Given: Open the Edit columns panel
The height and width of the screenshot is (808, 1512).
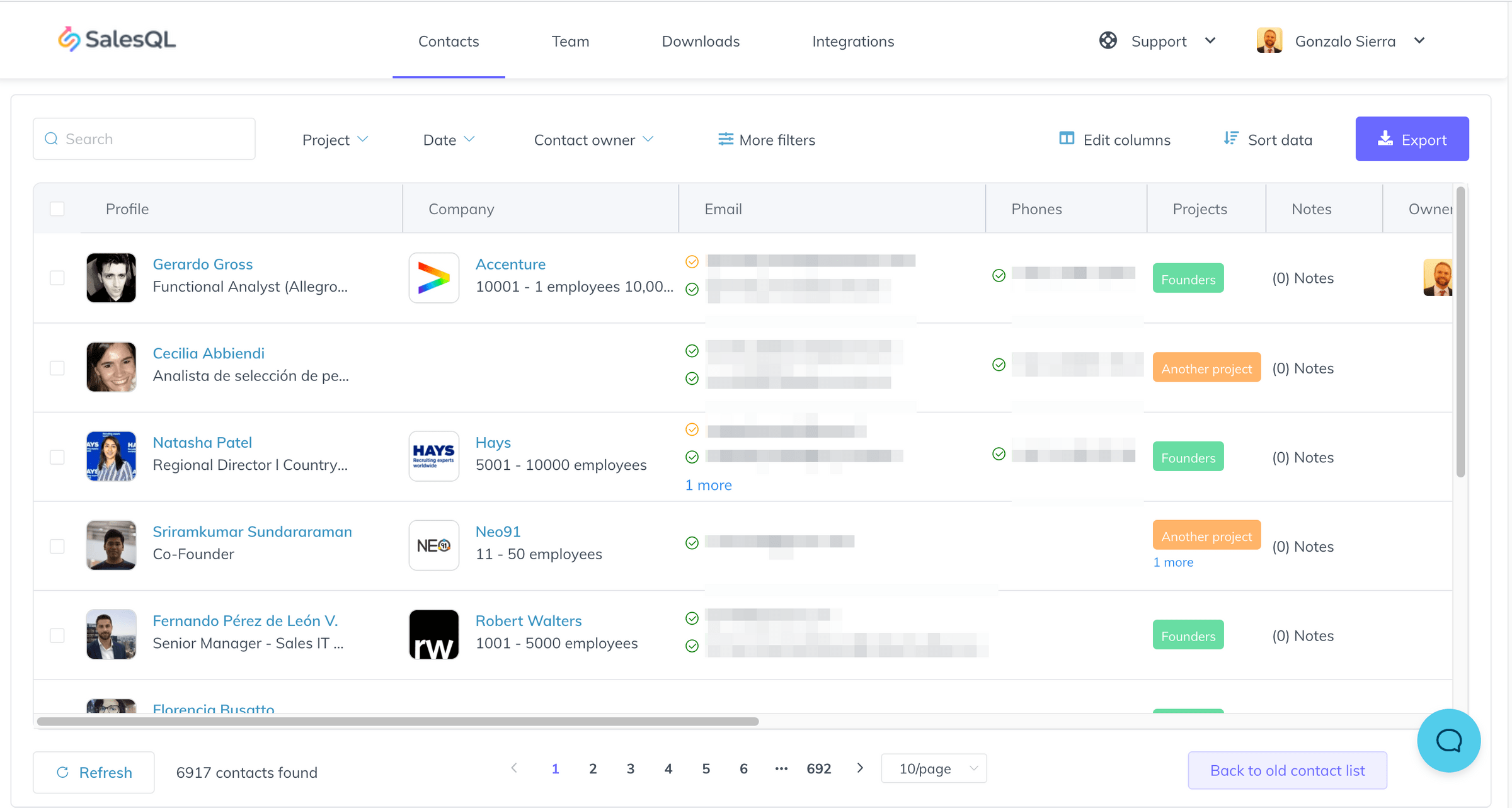Looking at the screenshot, I should [x=1114, y=140].
